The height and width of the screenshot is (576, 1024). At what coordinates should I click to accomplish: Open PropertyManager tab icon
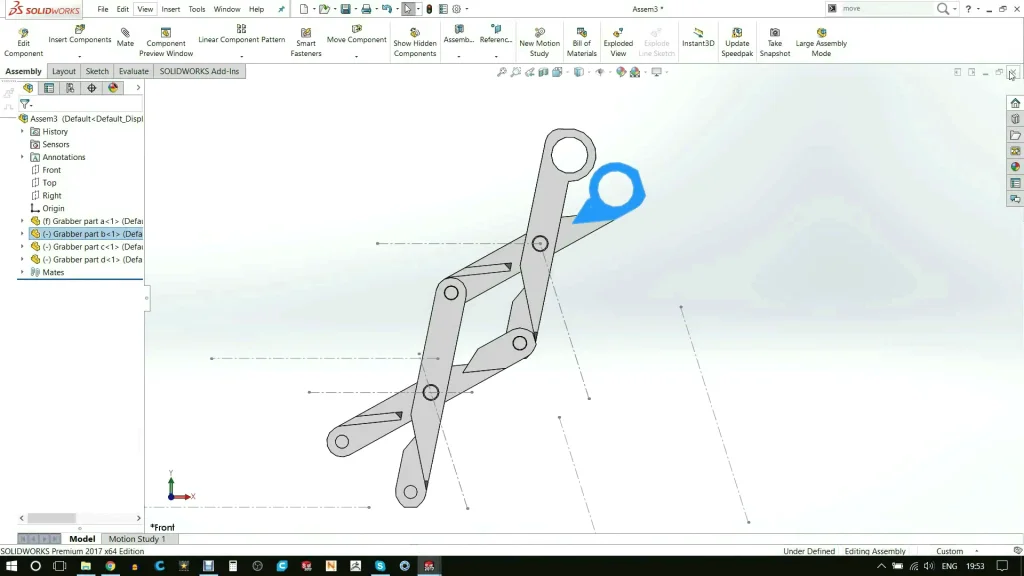[x=49, y=88]
